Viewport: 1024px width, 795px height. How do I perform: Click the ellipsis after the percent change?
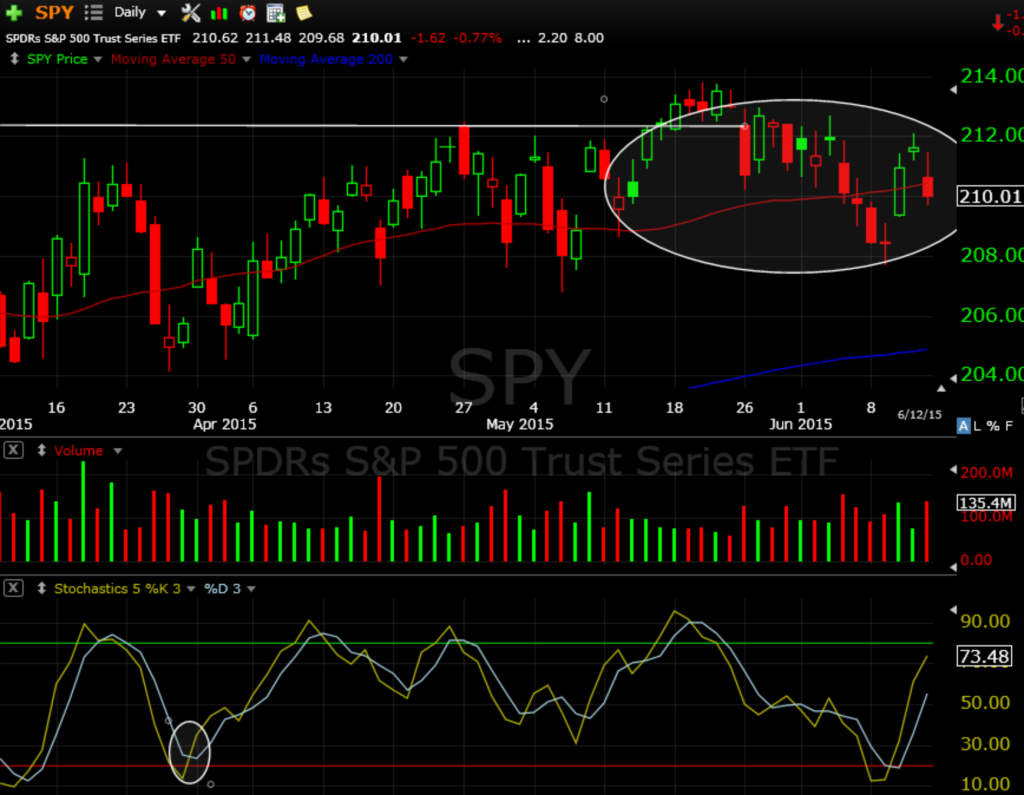point(523,39)
